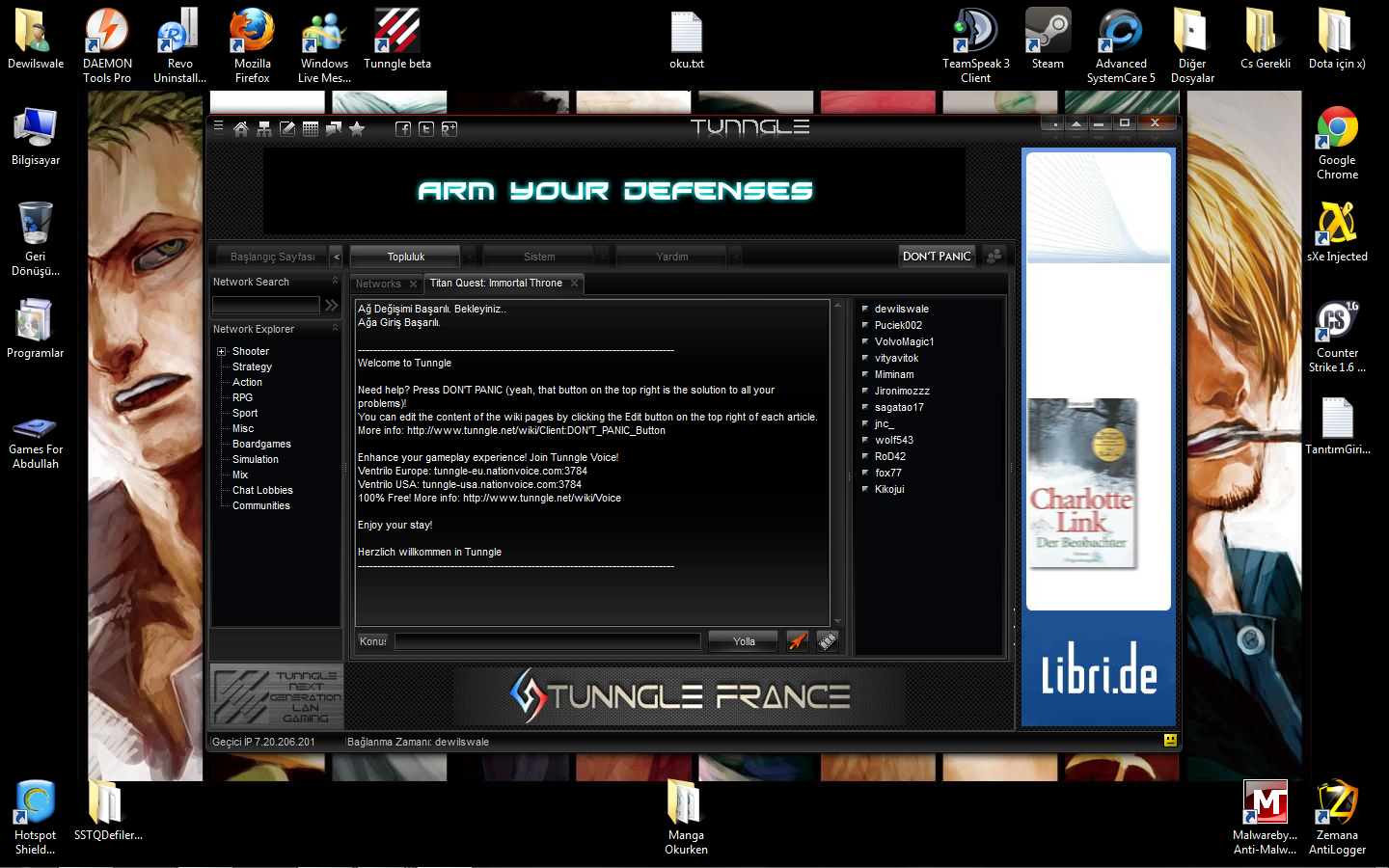
Task: Click the Konu topic button
Action: click(x=372, y=641)
